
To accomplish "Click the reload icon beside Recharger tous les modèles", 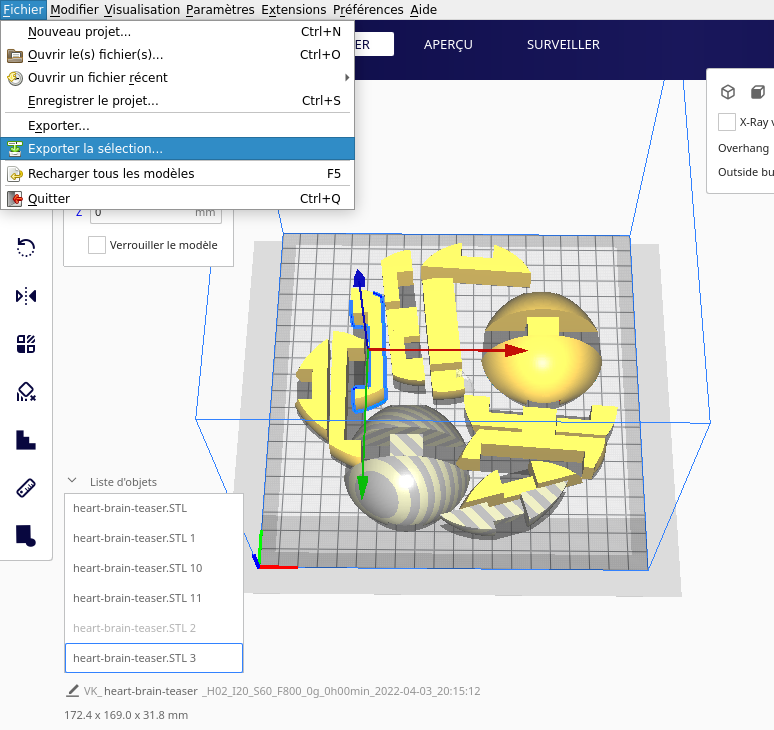I will 15,174.
